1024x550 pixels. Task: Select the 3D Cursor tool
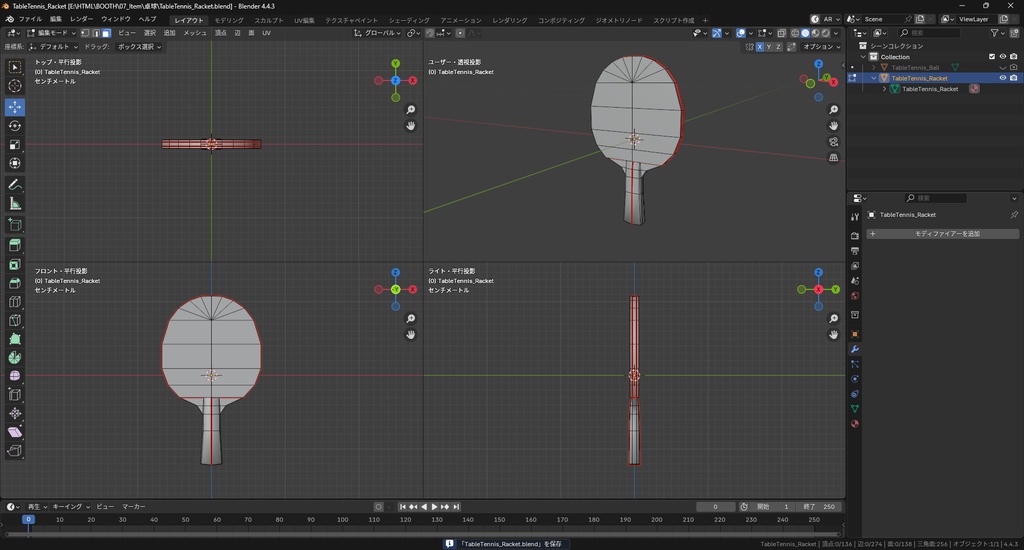tap(15, 86)
